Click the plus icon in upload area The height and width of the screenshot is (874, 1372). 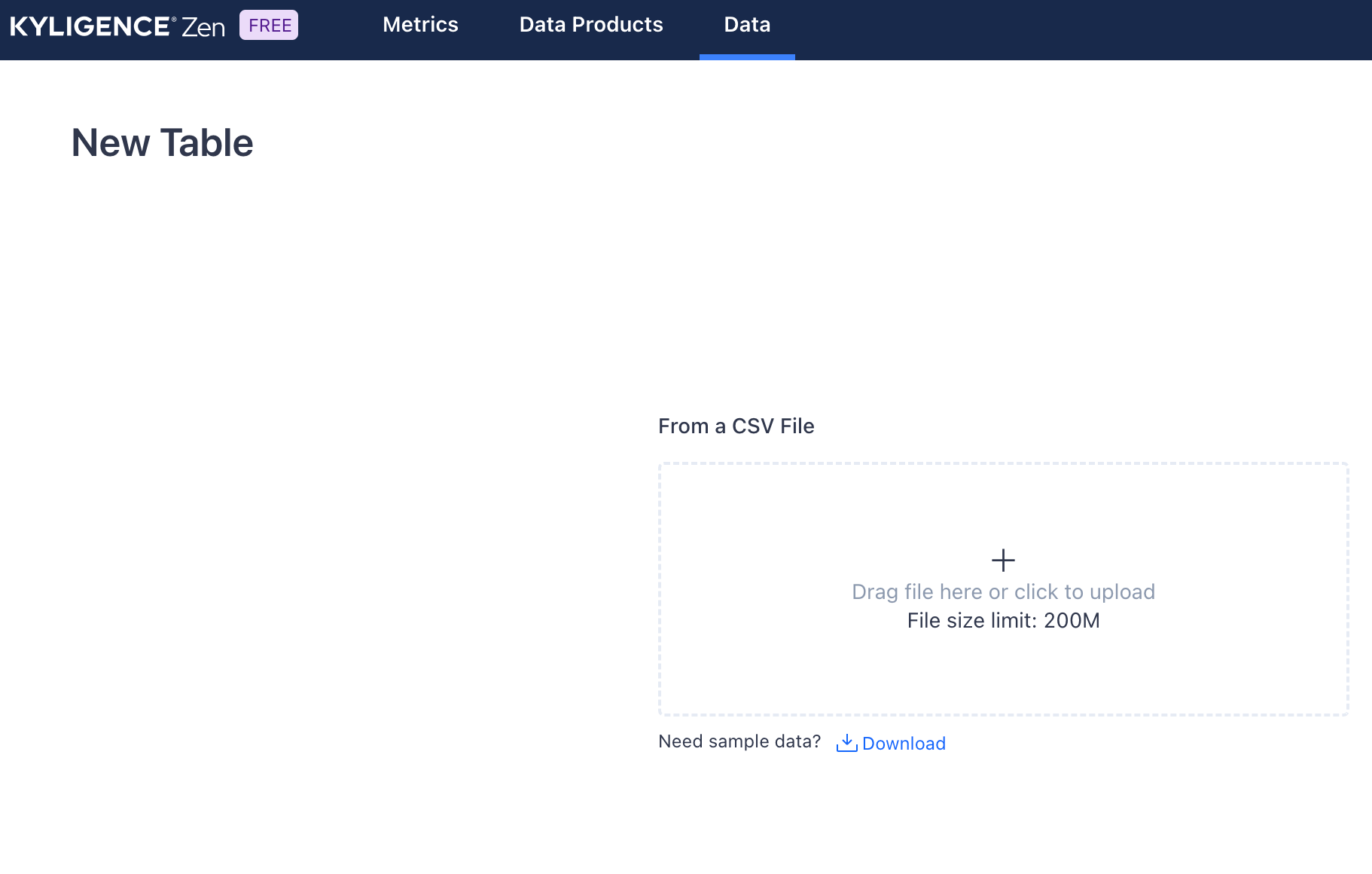1003,560
